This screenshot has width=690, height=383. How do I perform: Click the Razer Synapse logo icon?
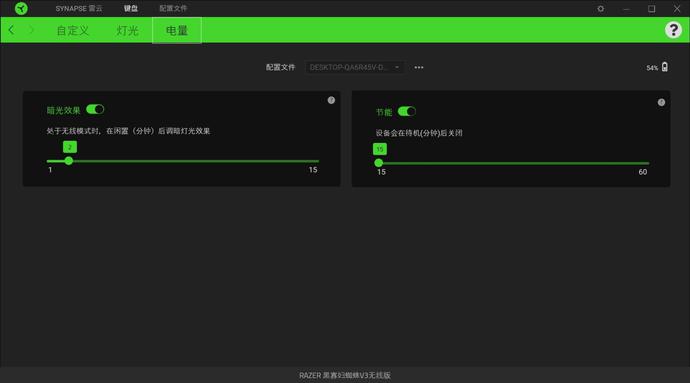(21, 8)
